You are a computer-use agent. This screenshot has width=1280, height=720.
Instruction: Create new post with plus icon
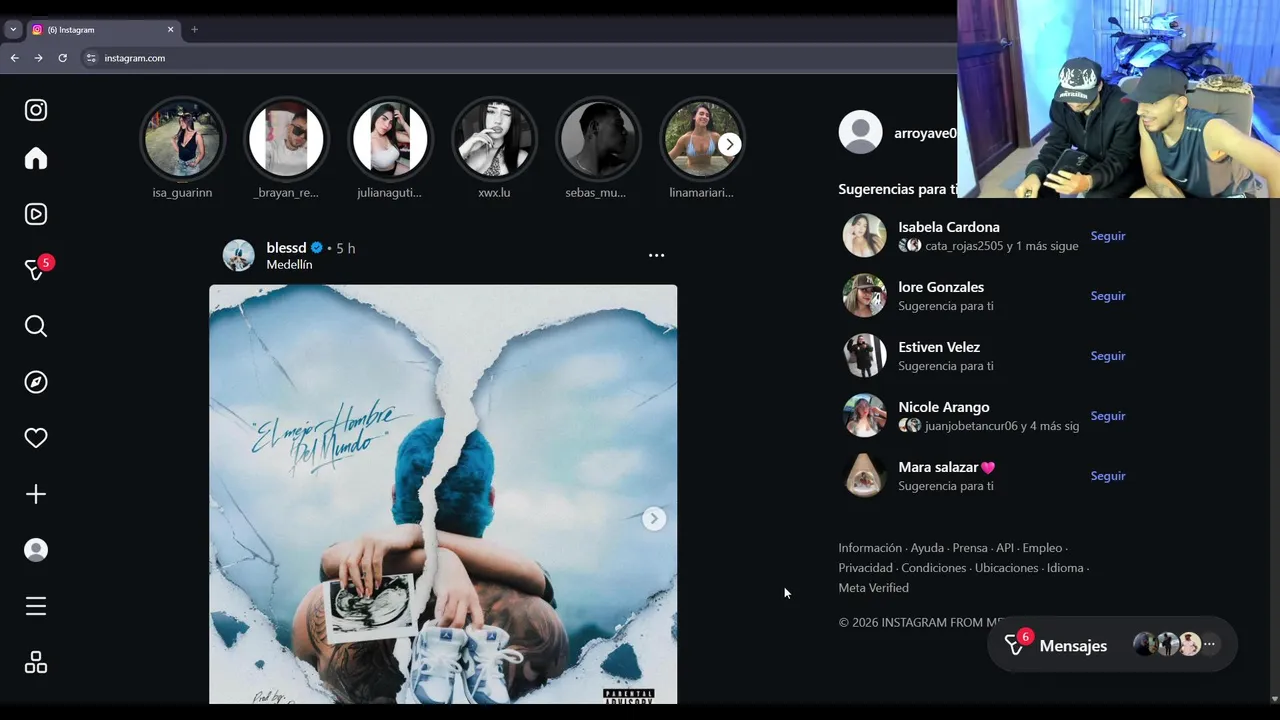tap(36, 494)
